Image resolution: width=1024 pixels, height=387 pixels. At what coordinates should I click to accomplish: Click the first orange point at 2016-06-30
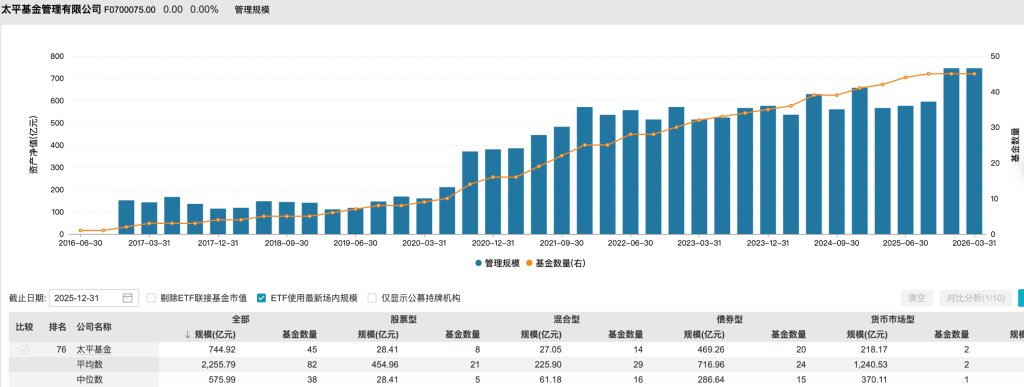80,230
